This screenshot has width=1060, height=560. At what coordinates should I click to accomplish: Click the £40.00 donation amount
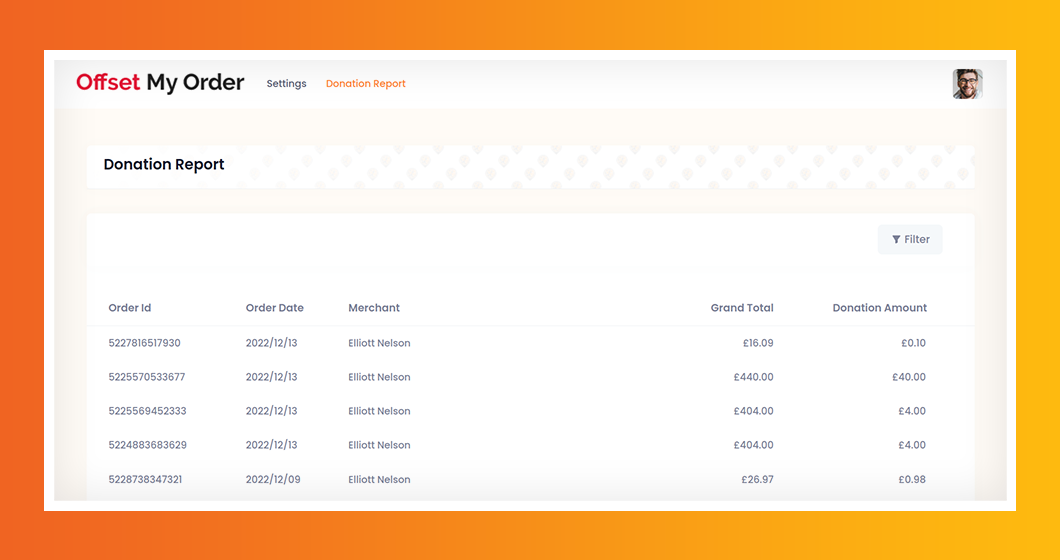point(909,377)
